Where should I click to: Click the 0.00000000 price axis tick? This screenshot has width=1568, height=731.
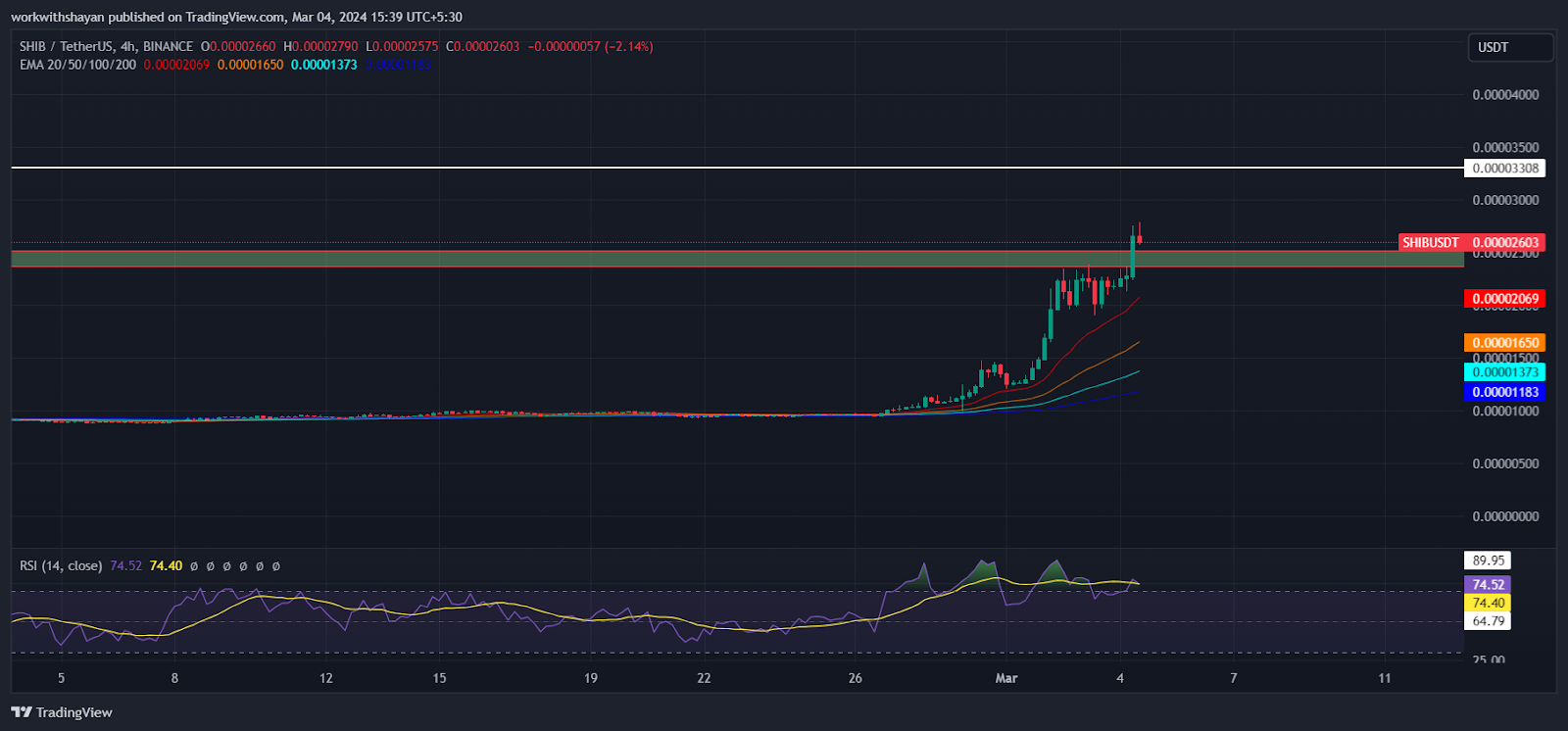click(x=1505, y=516)
